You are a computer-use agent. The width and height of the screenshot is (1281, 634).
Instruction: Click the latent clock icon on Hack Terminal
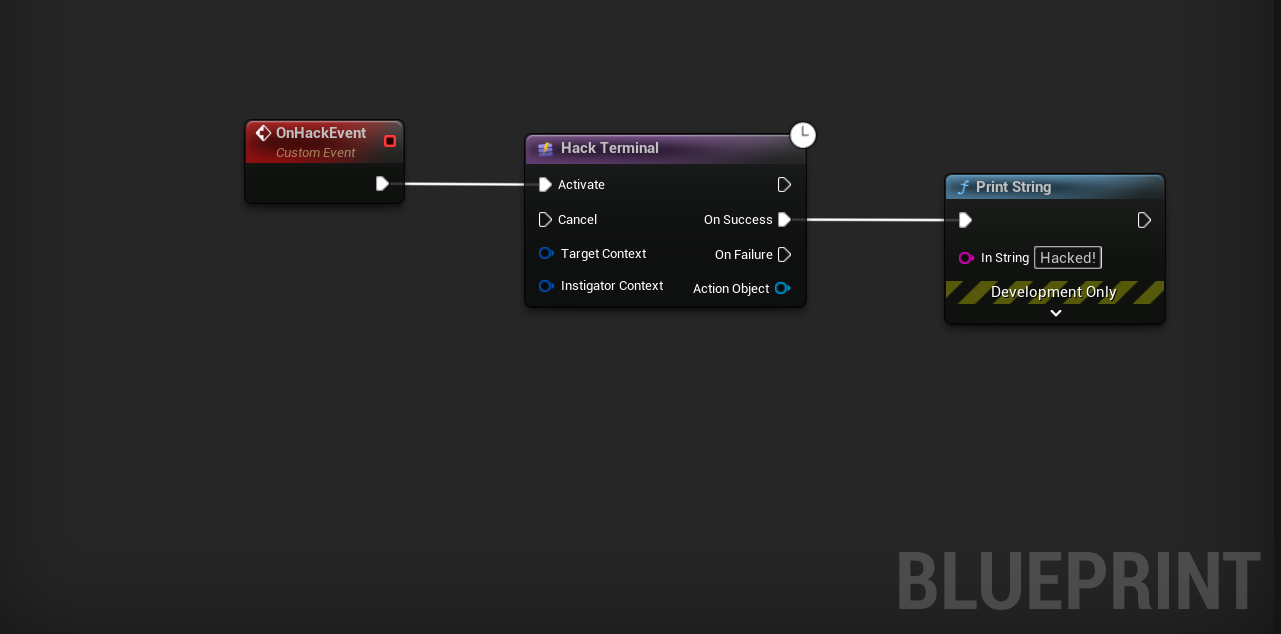803,135
